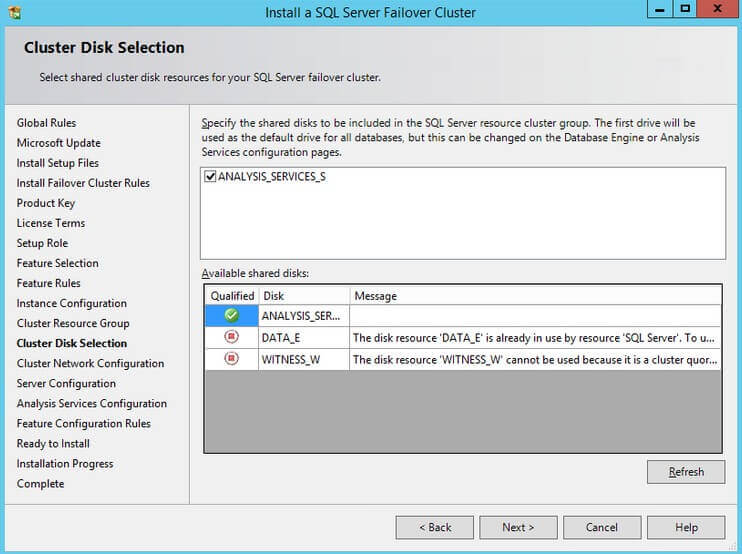This screenshot has width=742, height=554.
Task: Click the red status icon for DATA_E
Action: [x=231, y=338]
